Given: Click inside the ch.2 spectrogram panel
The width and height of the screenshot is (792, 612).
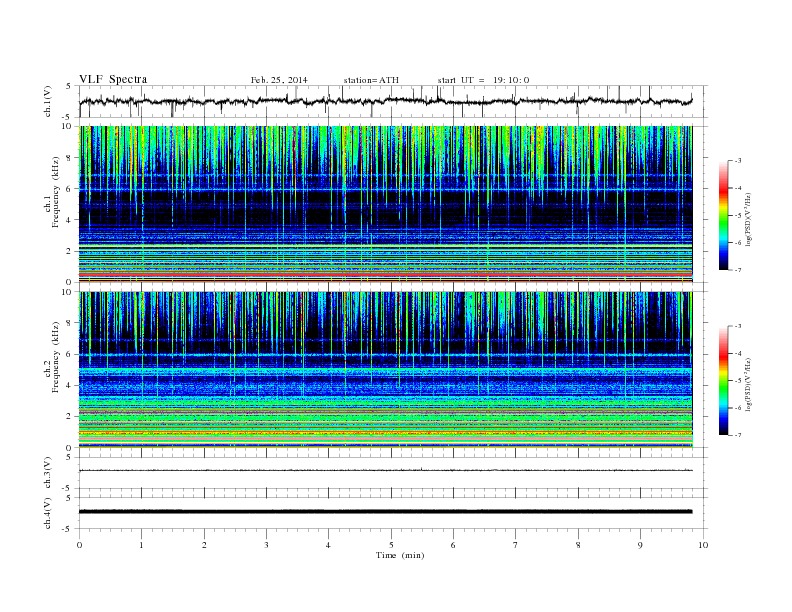Looking at the screenshot, I should 385,370.
